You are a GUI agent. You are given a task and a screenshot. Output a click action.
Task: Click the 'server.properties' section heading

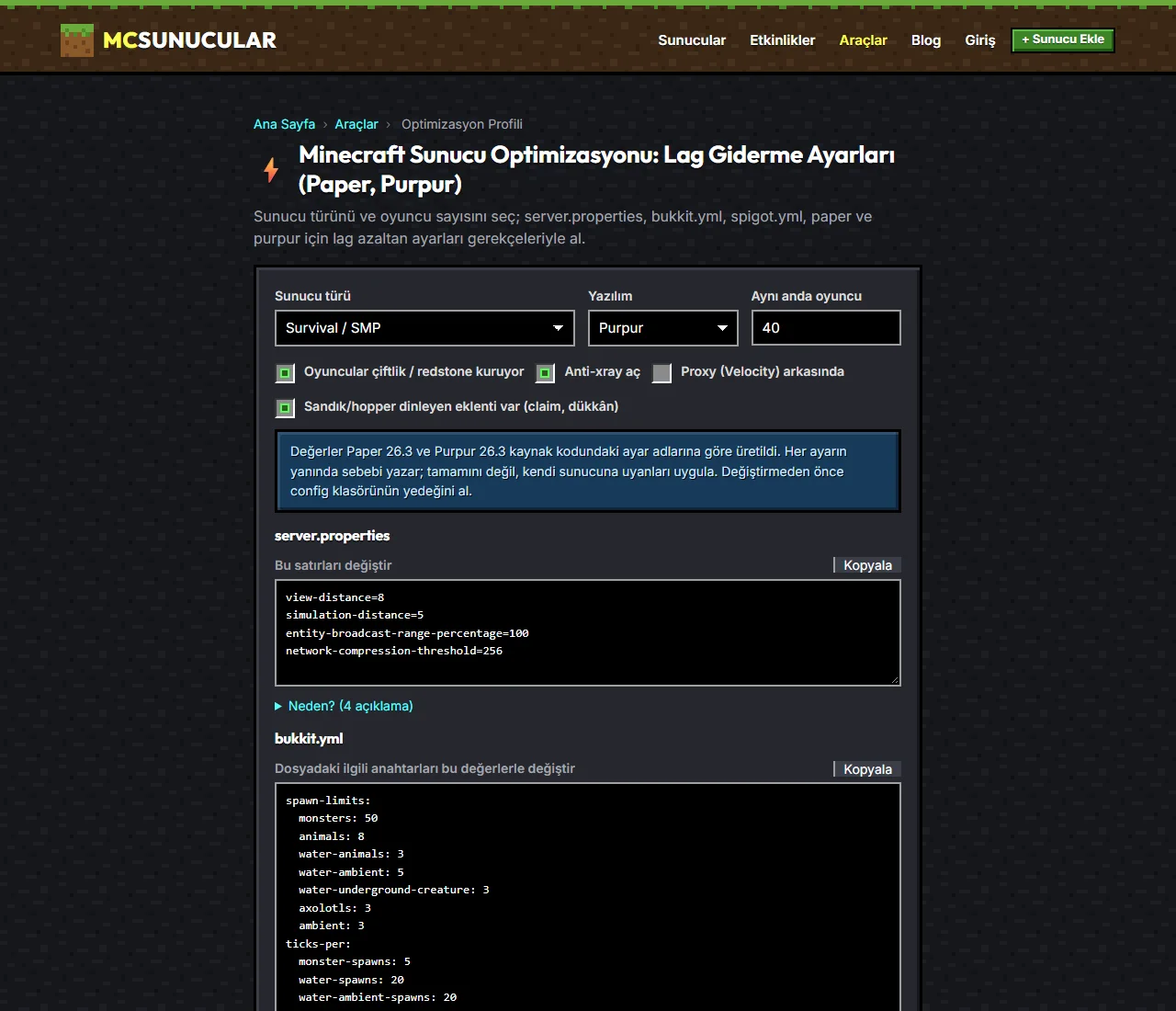point(333,536)
